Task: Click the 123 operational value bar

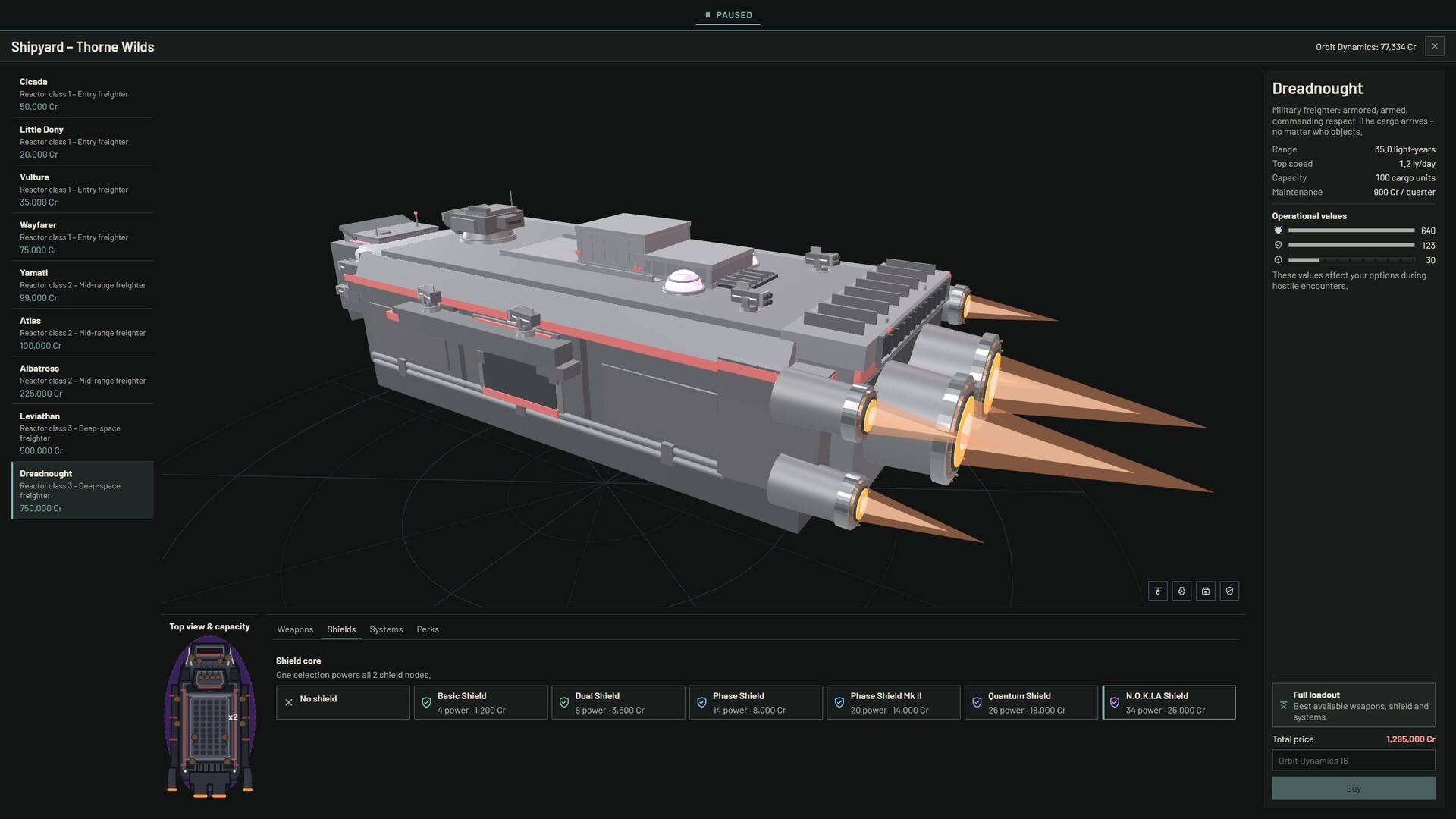Action: [x=1351, y=245]
